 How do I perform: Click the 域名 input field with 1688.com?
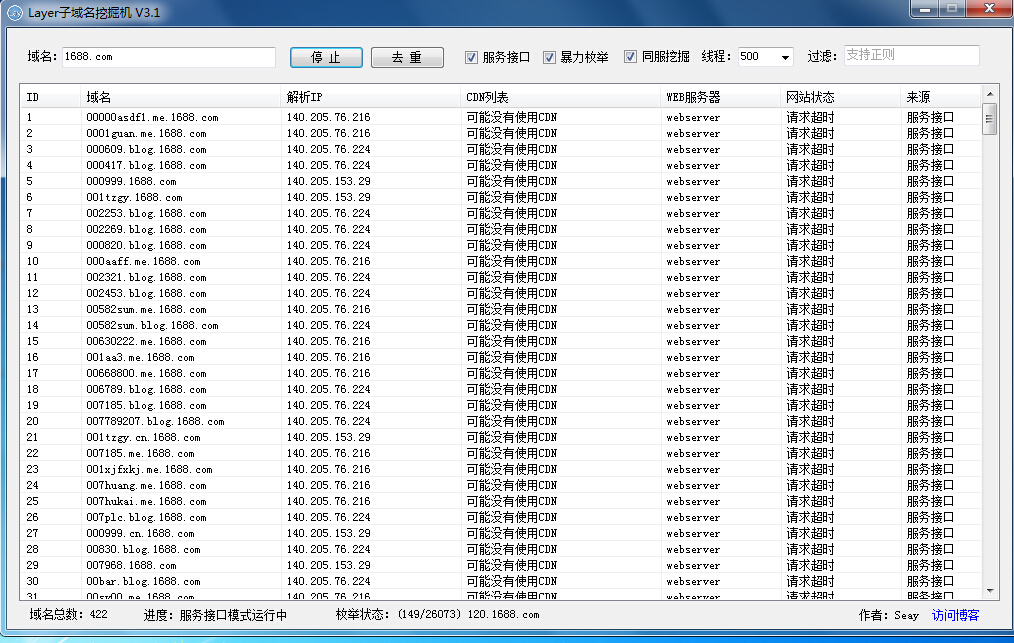169,57
